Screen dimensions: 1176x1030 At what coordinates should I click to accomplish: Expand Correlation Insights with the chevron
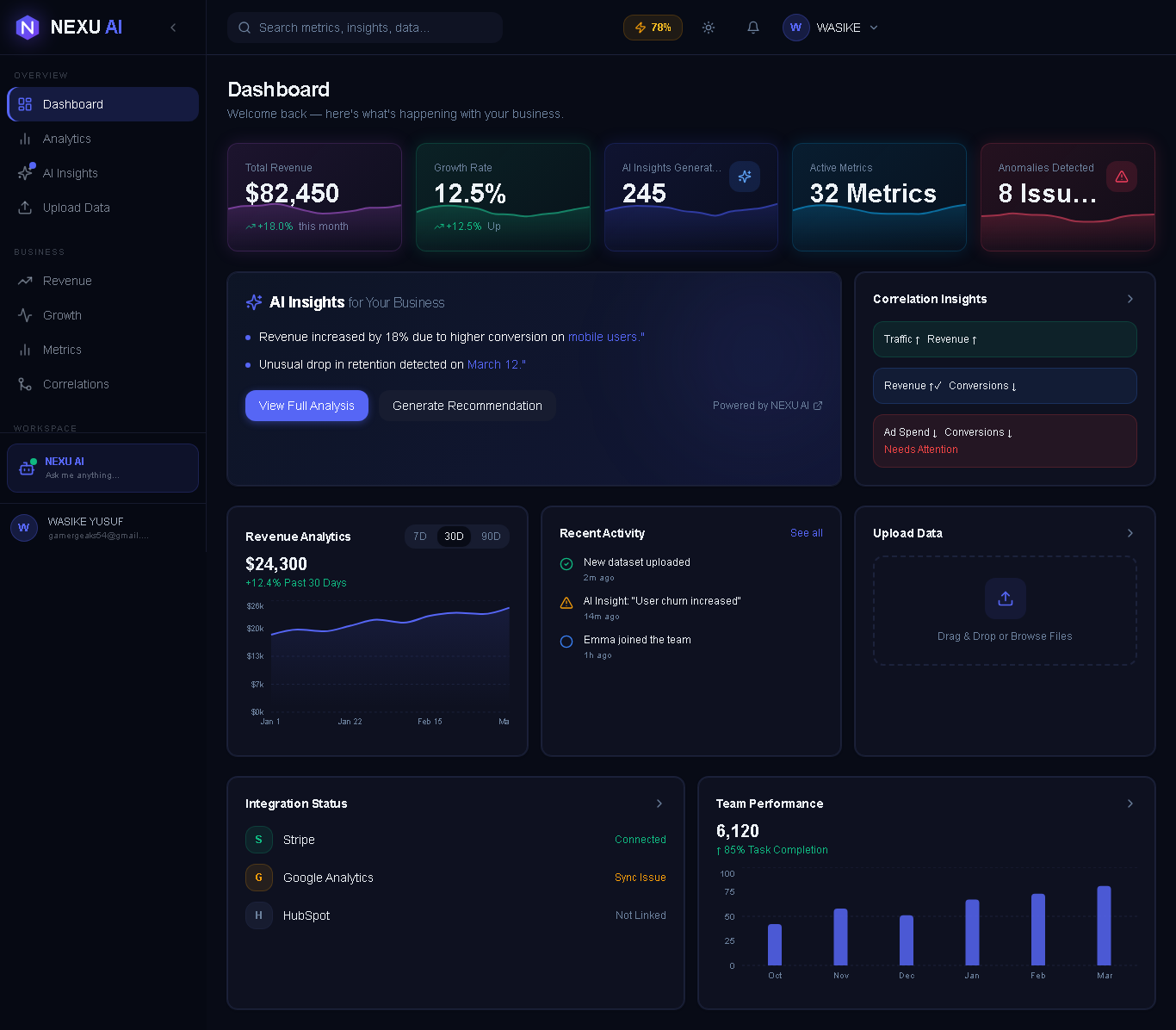1130,299
